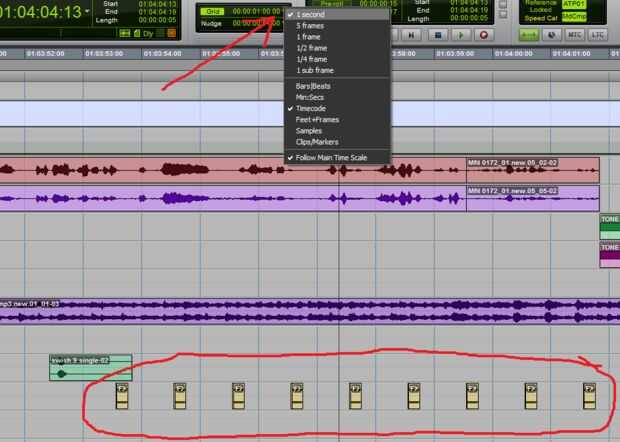This screenshot has width=620, height=442.
Task: Click the green grid icon below the Length field
Action: [x=125, y=33]
